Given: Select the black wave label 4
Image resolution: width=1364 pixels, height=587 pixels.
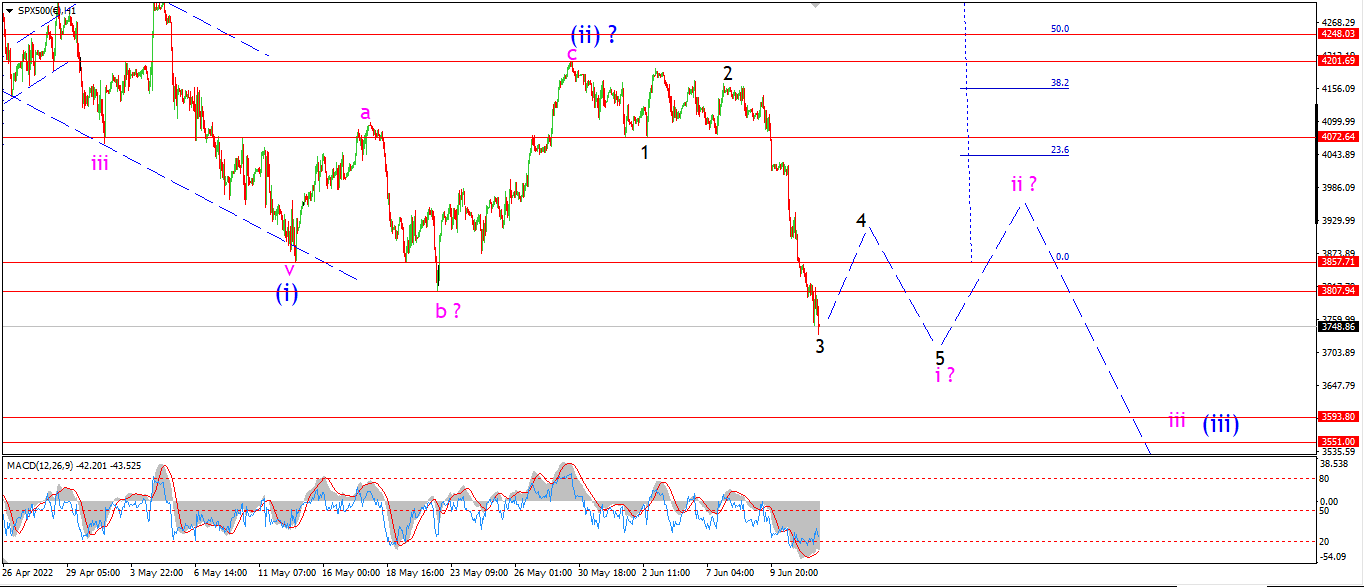Looking at the screenshot, I should pos(860,220).
